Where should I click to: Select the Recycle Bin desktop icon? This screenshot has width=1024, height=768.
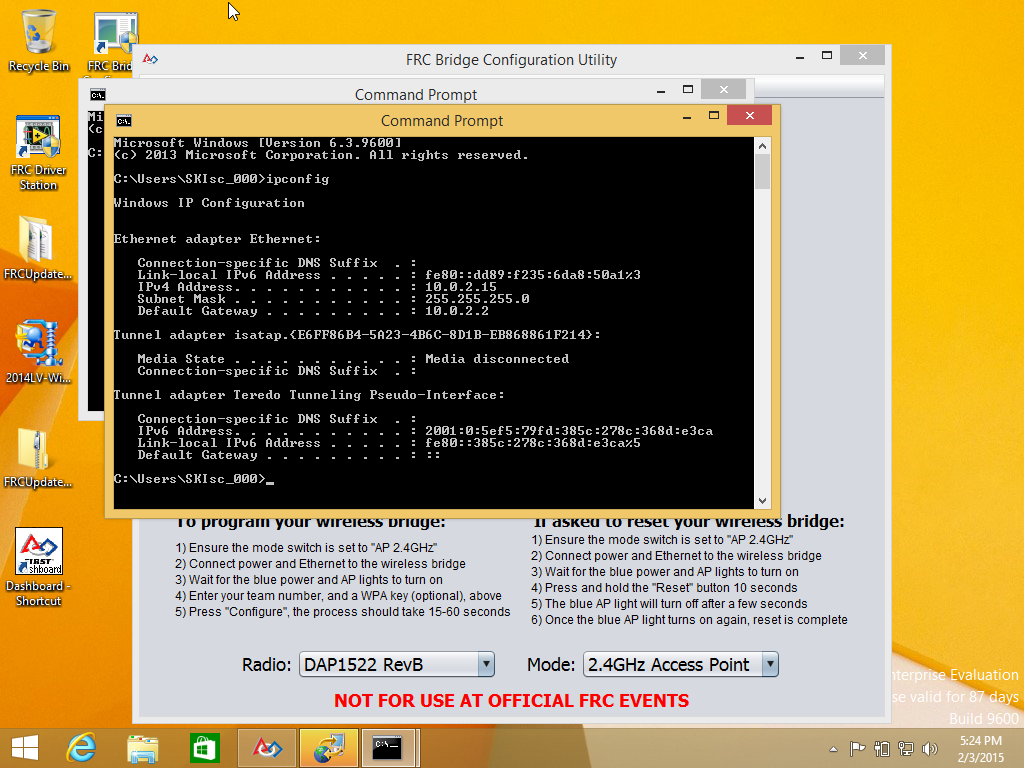tap(39, 40)
